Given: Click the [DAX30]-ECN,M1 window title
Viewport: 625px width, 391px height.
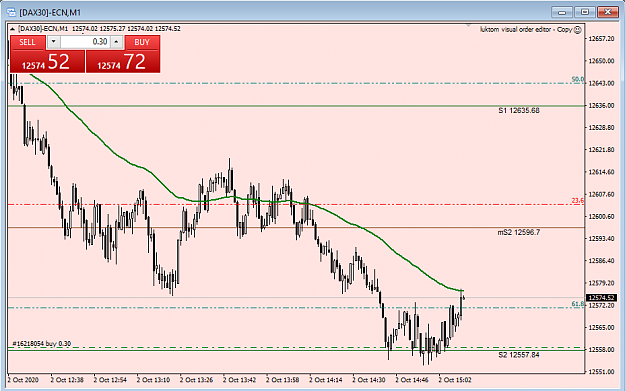Looking at the screenshot, I should point(50,12).
